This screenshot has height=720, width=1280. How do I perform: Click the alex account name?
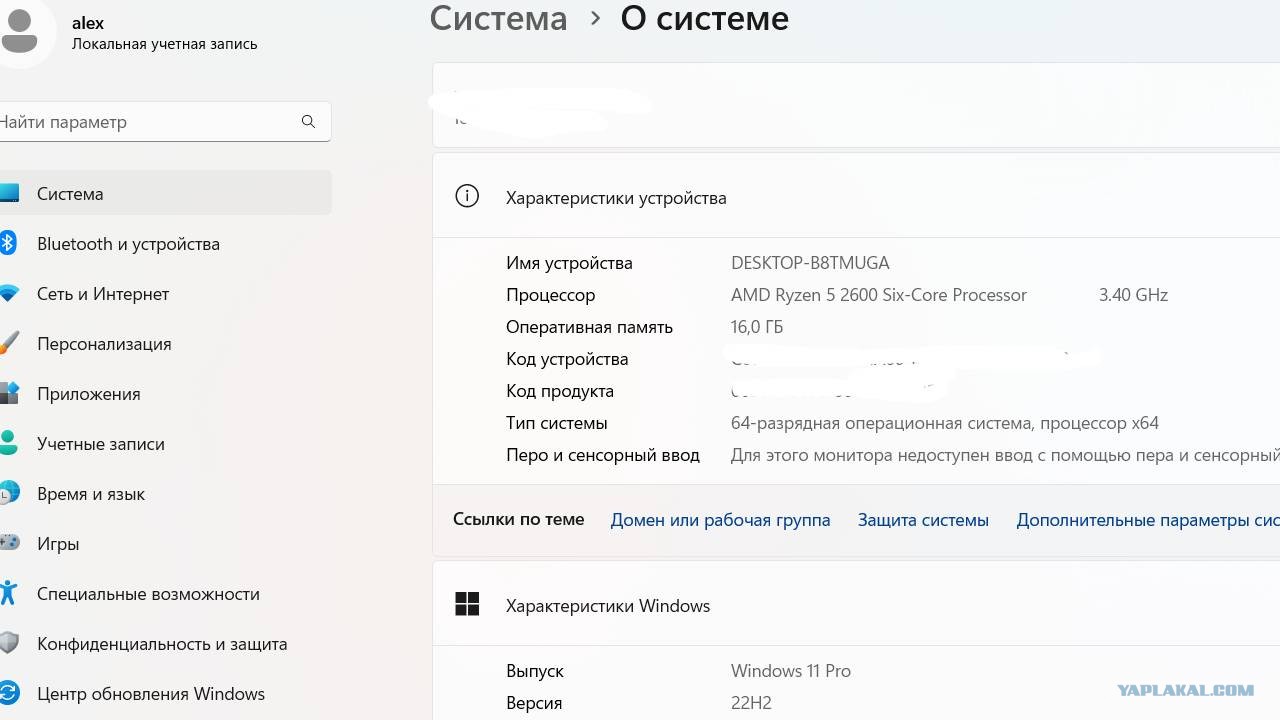coord(88,23)
